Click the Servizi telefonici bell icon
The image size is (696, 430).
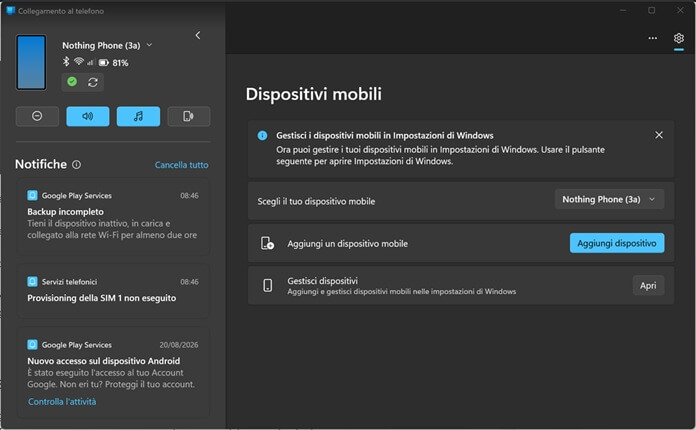[x=32, y=281]
